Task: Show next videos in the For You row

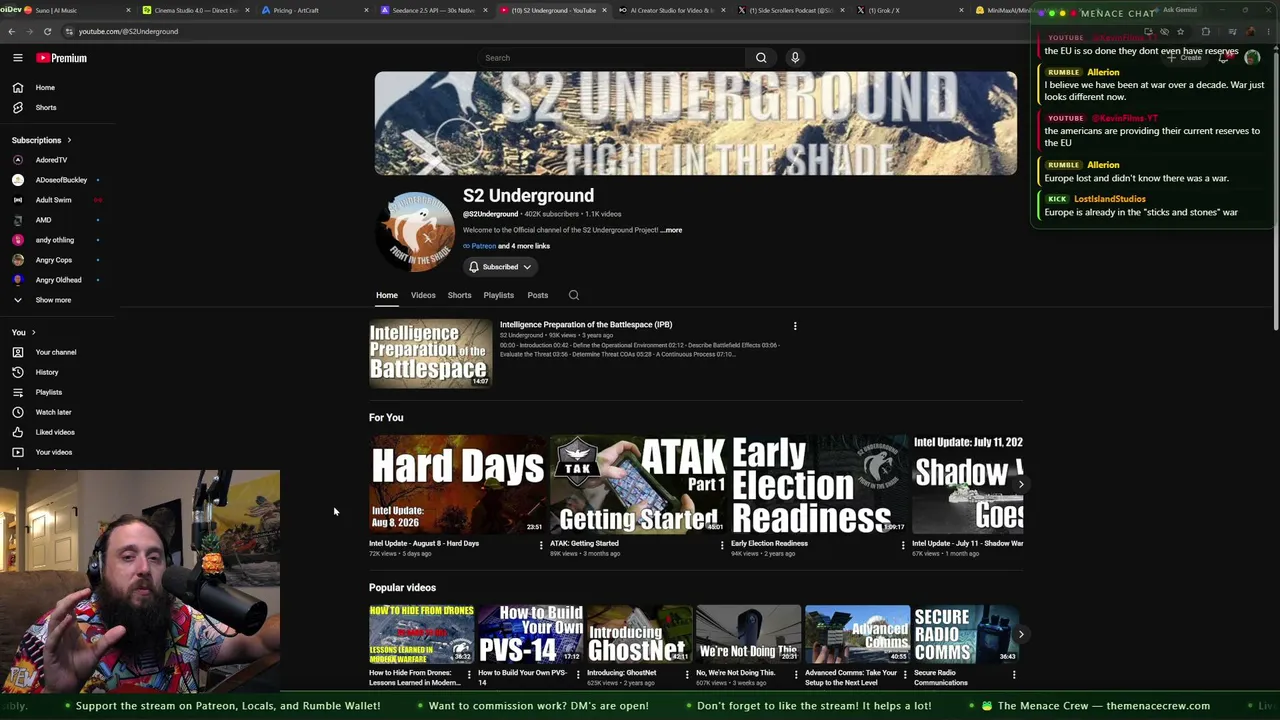Action: (x=1021, y=484)
